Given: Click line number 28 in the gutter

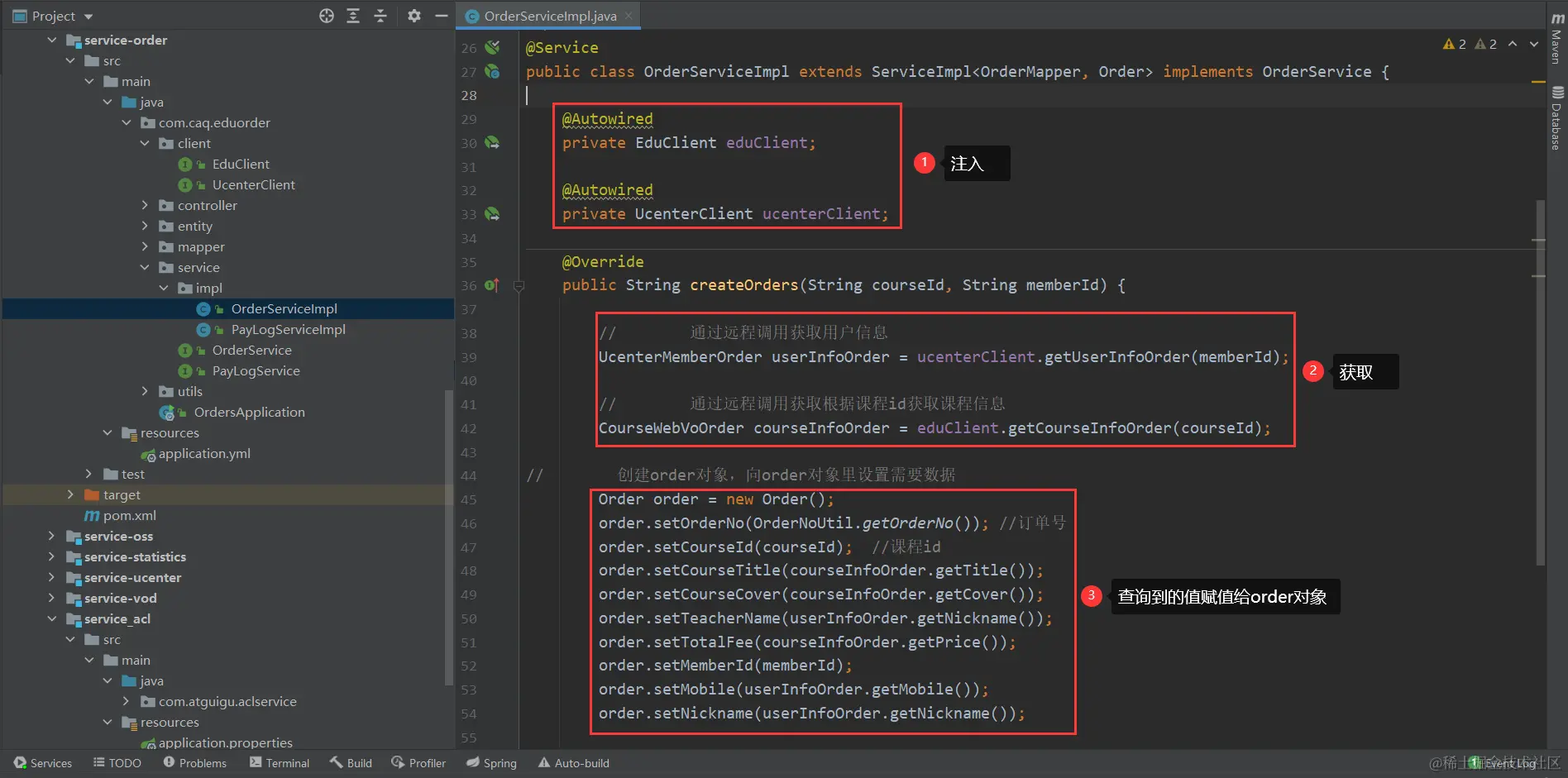Looking at the screenshot, I should click(469, 95).
